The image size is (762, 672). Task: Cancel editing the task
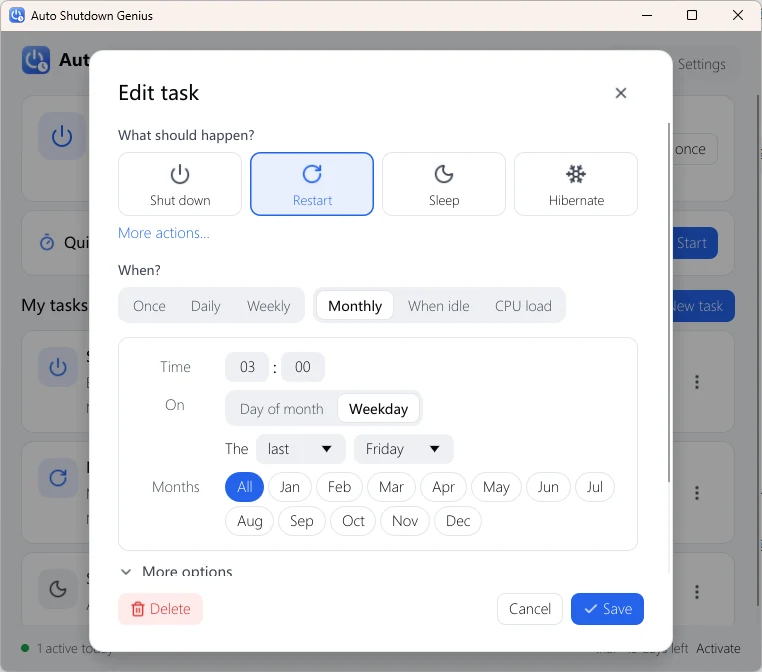[x=530, y=609]
